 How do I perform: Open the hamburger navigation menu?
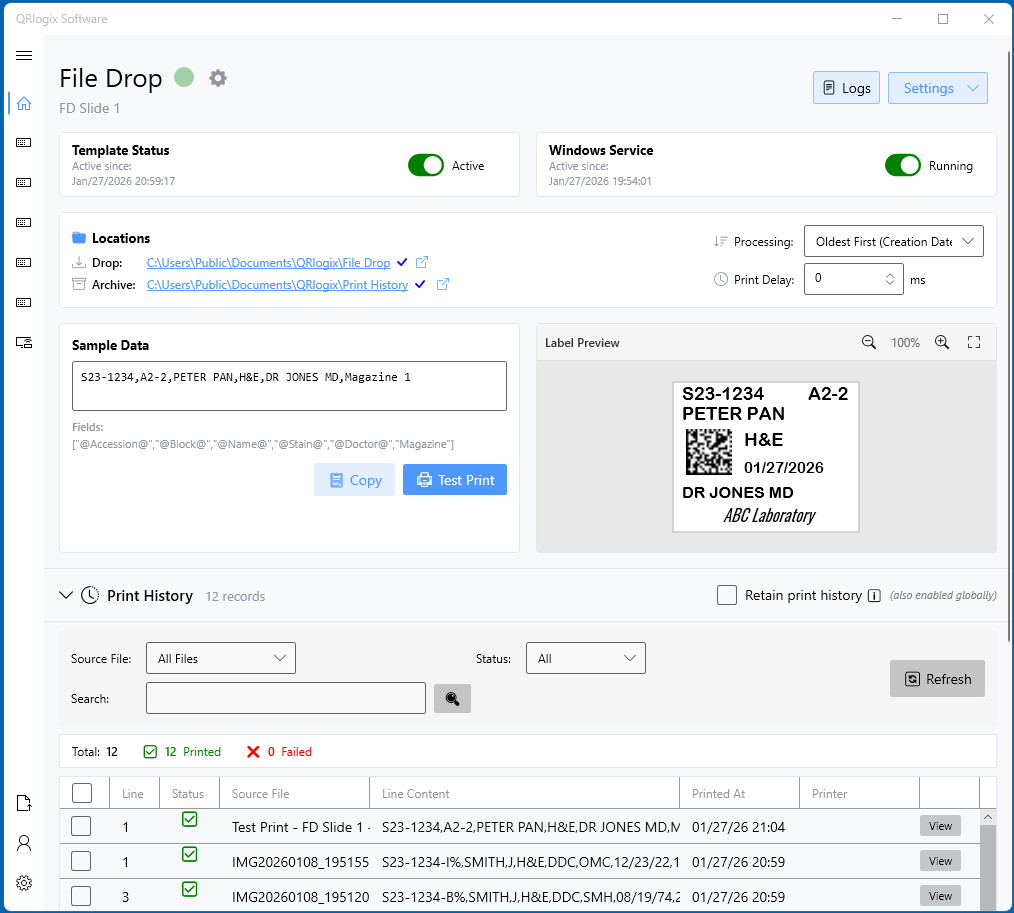click(24, 55)
